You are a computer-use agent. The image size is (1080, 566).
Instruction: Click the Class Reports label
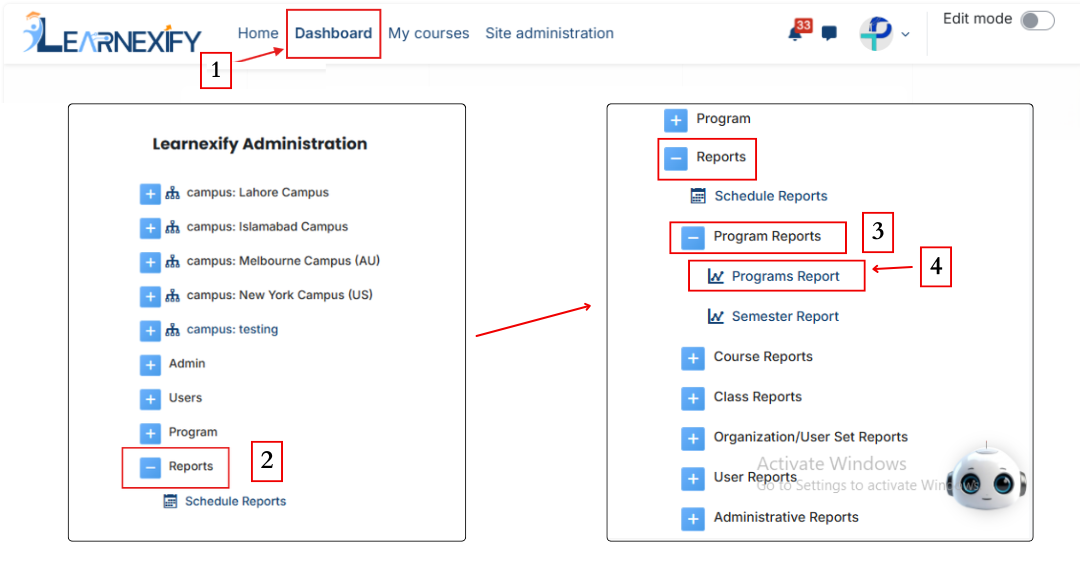pyautogui.click(x=758, y=397)
